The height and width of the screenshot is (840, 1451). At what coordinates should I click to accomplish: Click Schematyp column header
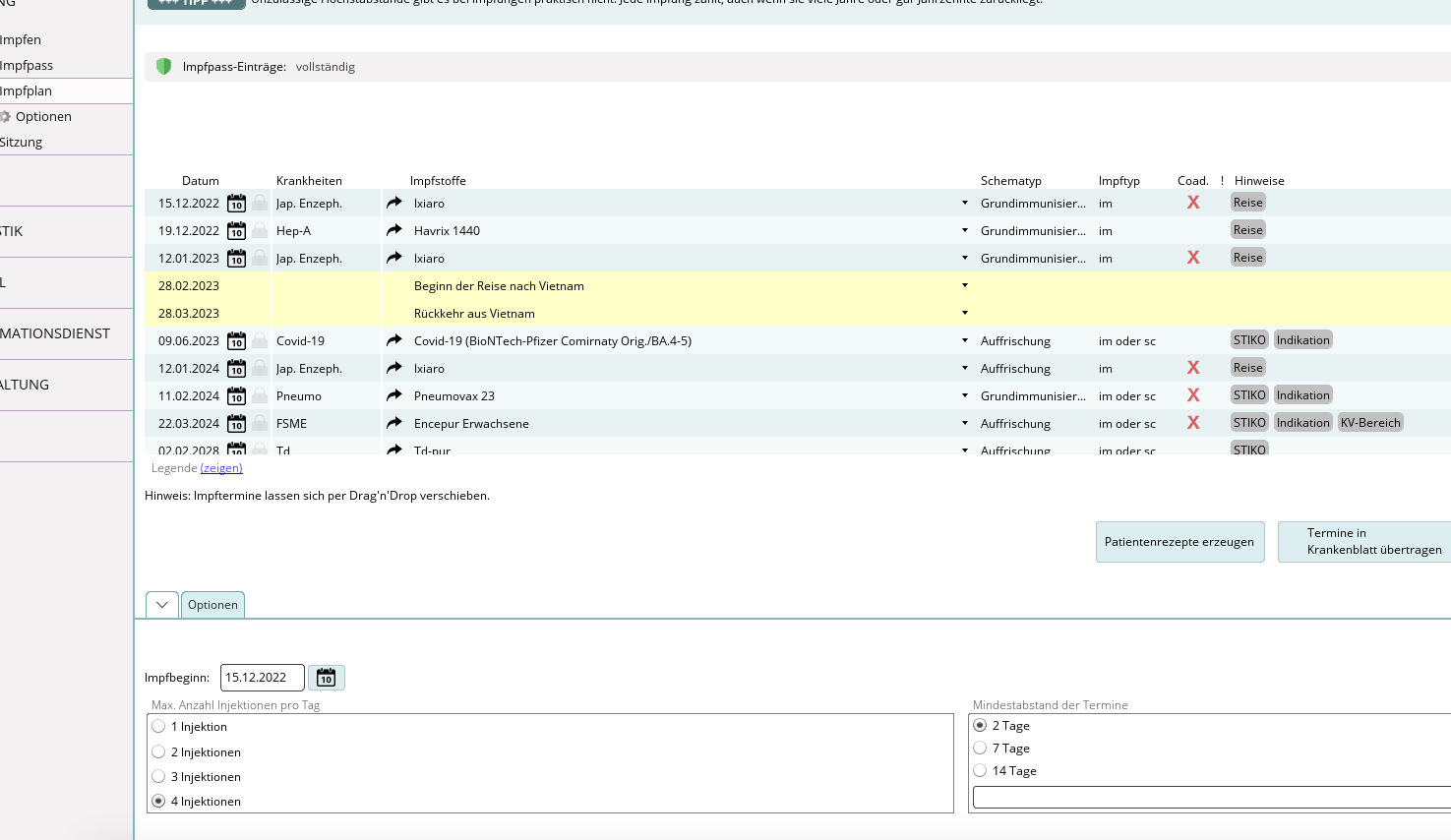tap(1010, 181)
